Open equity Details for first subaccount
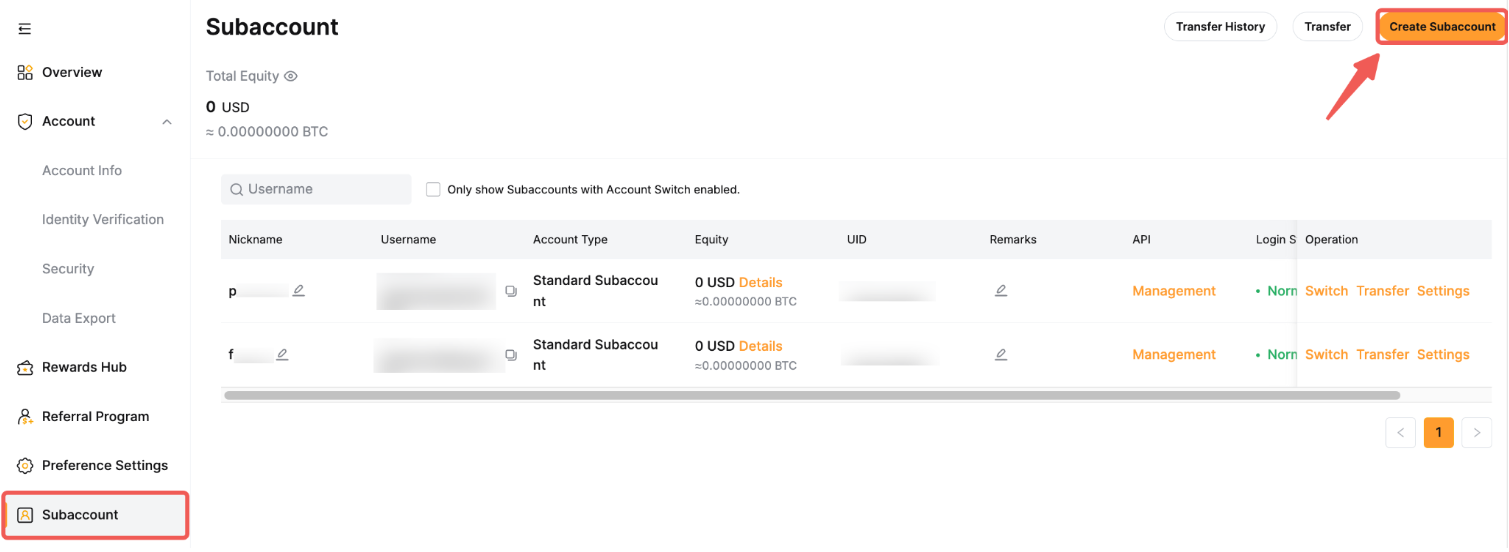The height and width of the screenshot is (552, 1509). pos(760,283)
